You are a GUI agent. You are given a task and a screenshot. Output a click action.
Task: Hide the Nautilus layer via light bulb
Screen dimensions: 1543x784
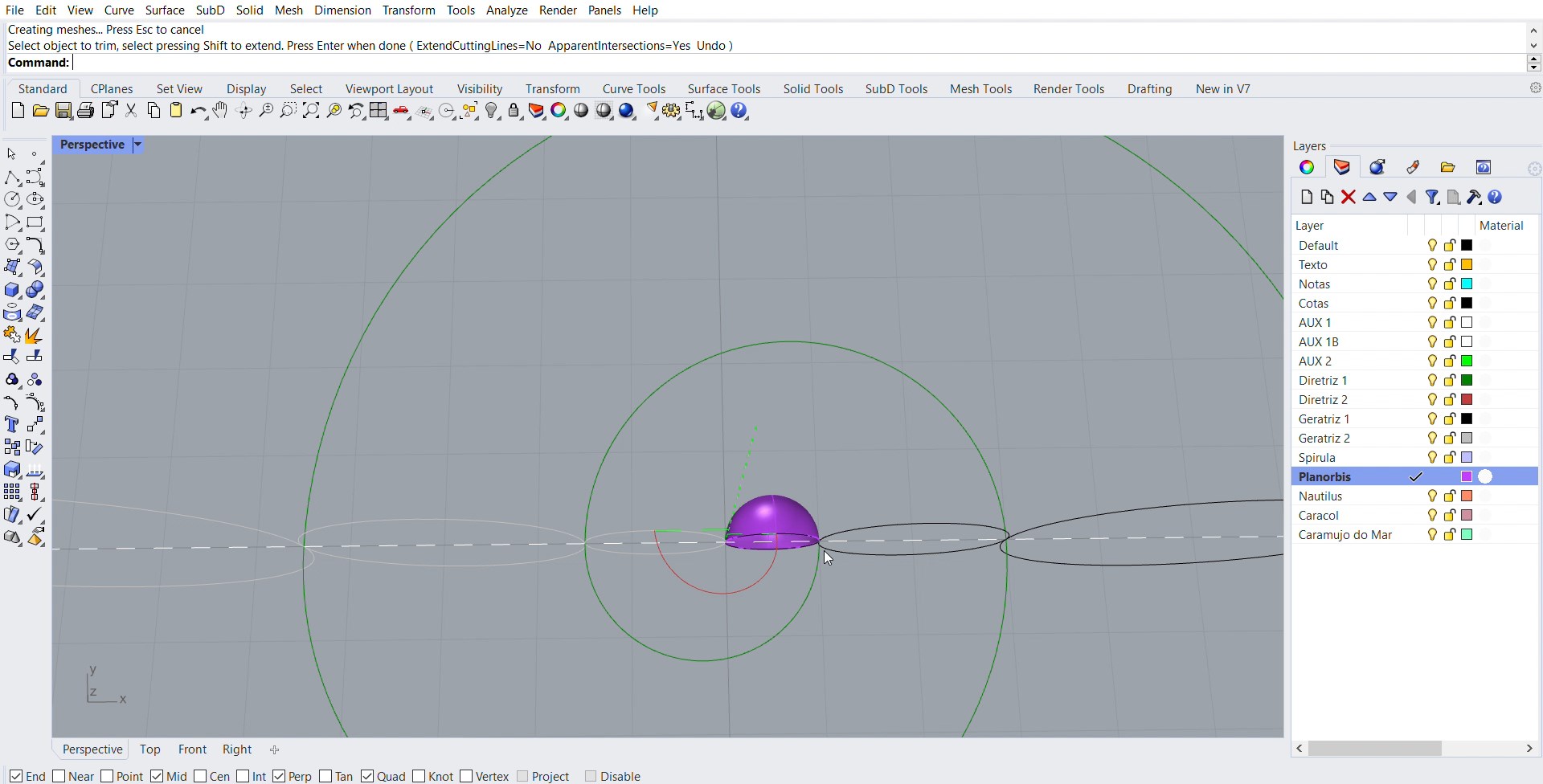tap(1432, 496)
